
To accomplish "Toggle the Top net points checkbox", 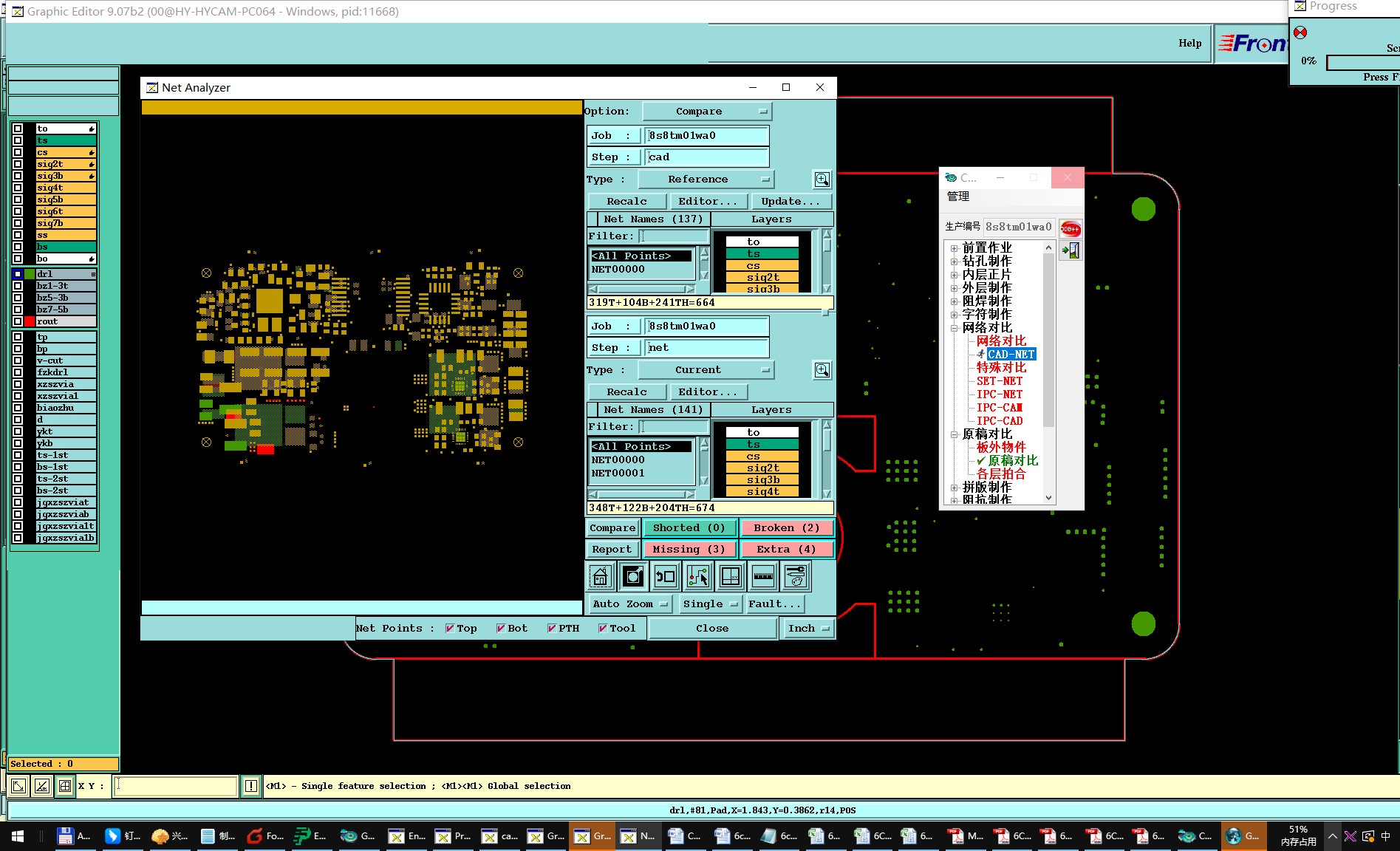I will [x=450, y=629].
